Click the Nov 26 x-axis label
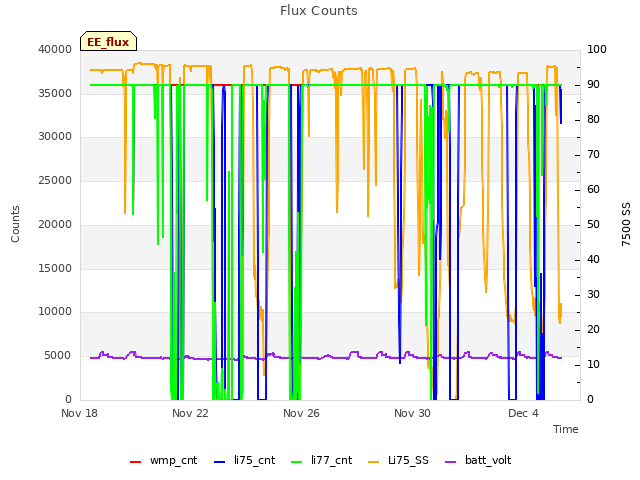This screenshot has width=640, height=480. pyautogui.click(x=301, y=413)
